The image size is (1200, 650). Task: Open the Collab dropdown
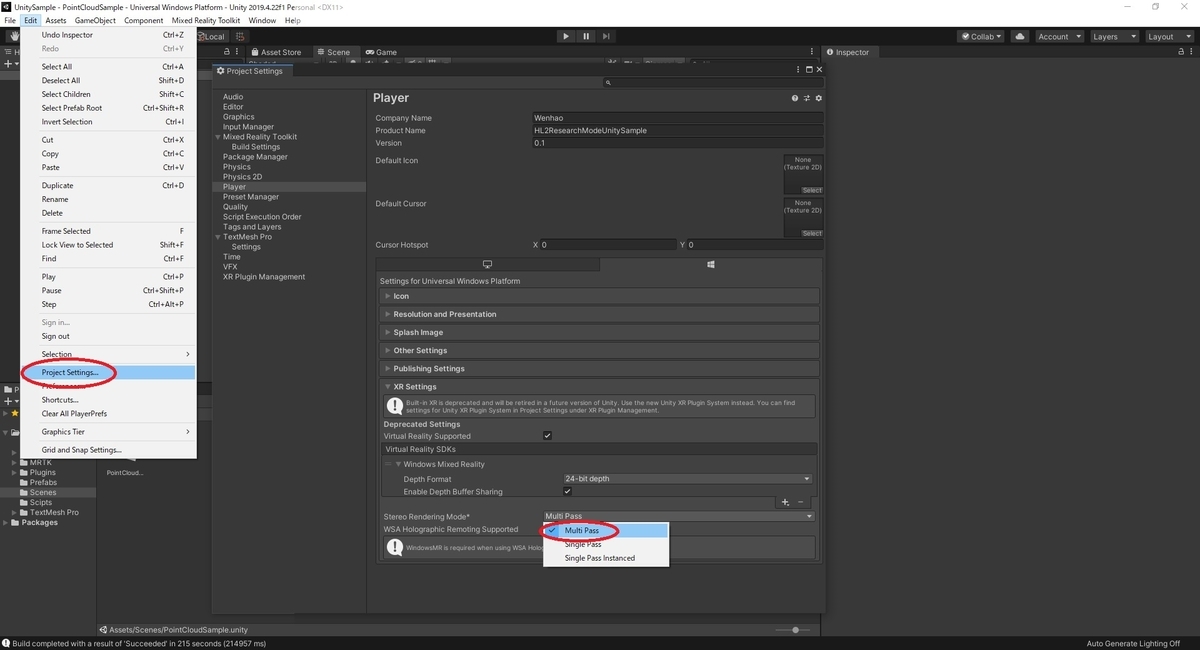pos(982,36)
